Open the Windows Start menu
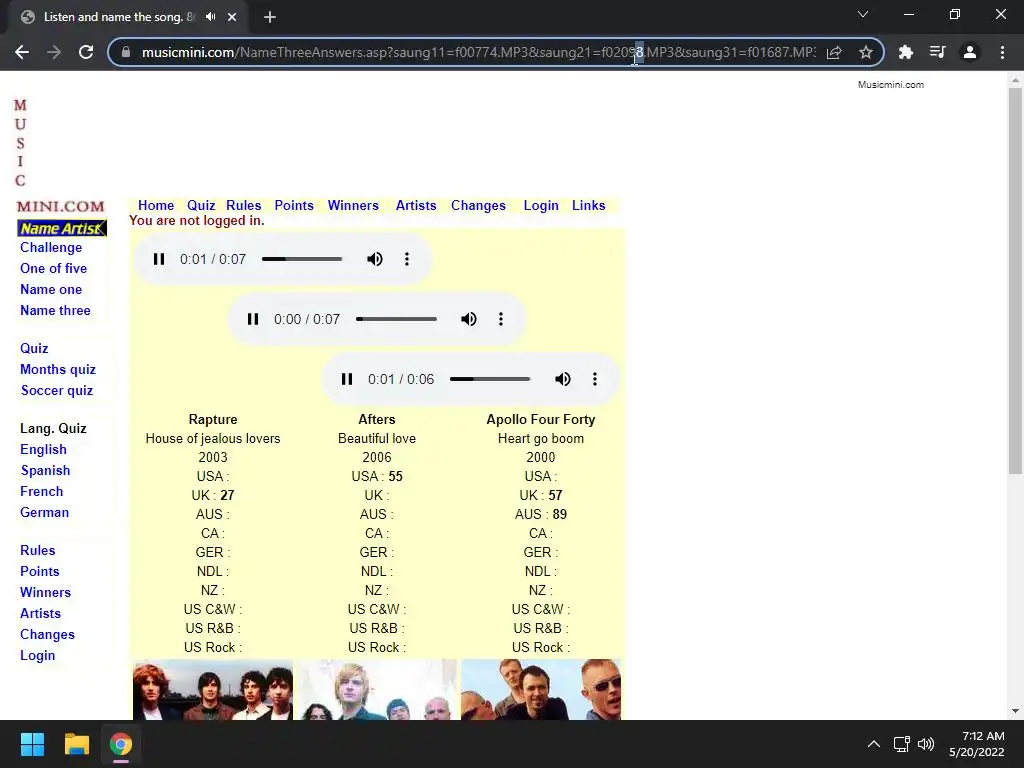Screen dimensions: 1024x768 pos(32,744)
